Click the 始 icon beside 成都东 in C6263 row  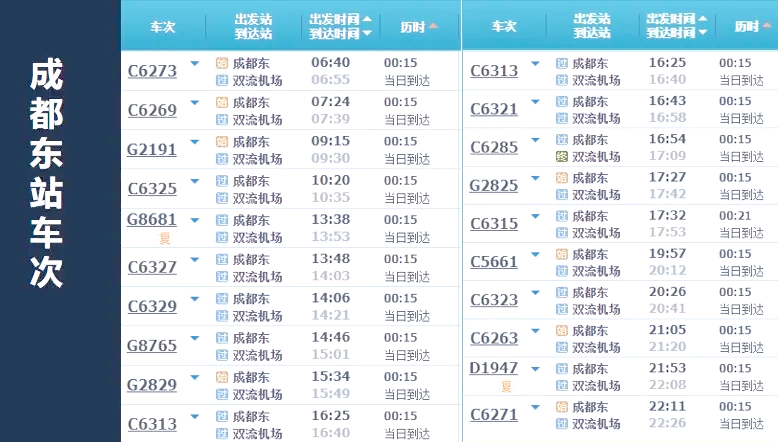(562, 331)
